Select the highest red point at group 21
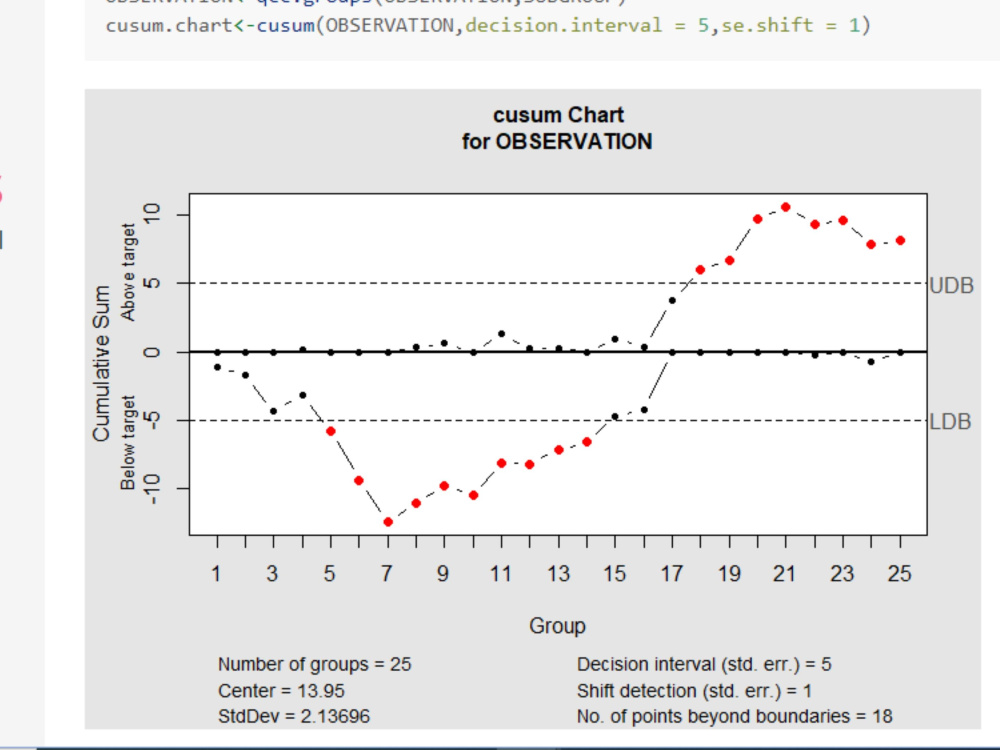The image size is (1000, 750). coord(785,205)
